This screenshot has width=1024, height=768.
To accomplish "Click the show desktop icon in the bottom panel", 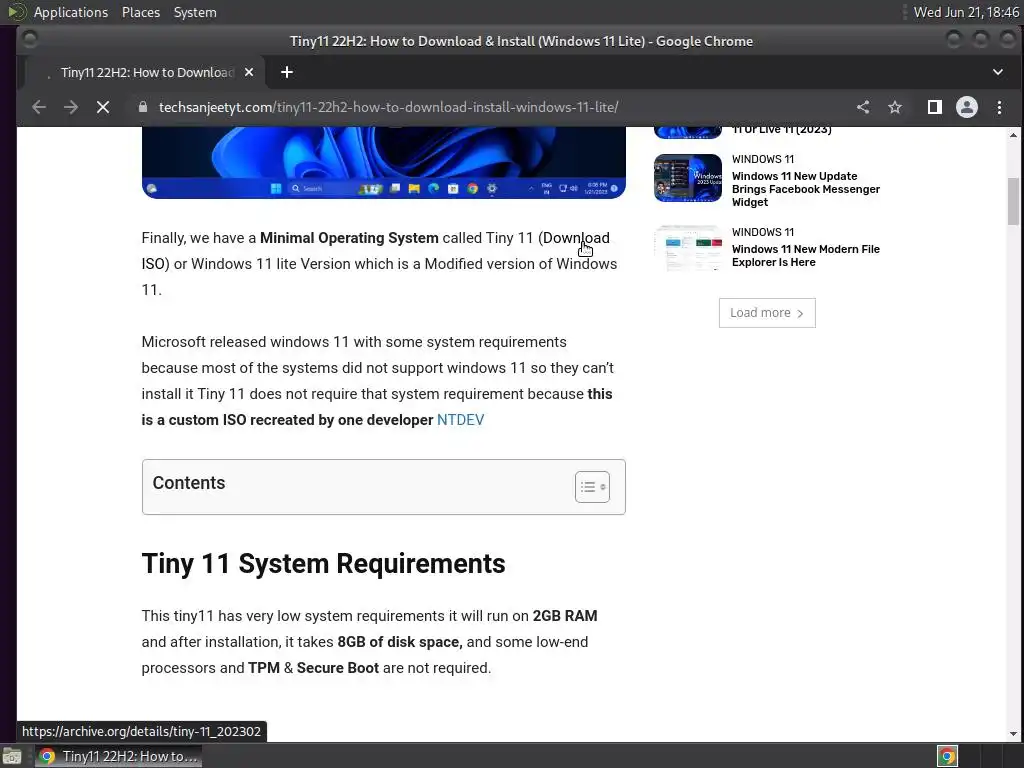I will pyautogui.click(x=12, y=757).
